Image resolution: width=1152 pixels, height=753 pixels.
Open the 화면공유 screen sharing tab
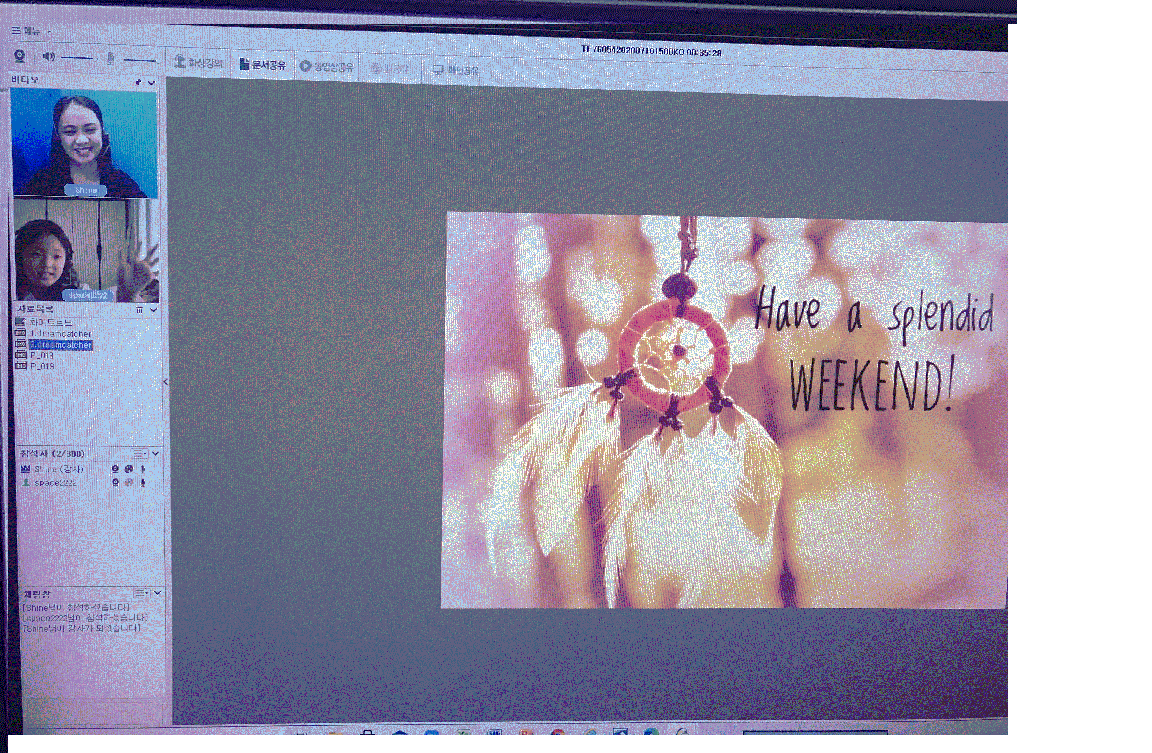(456, 70)
